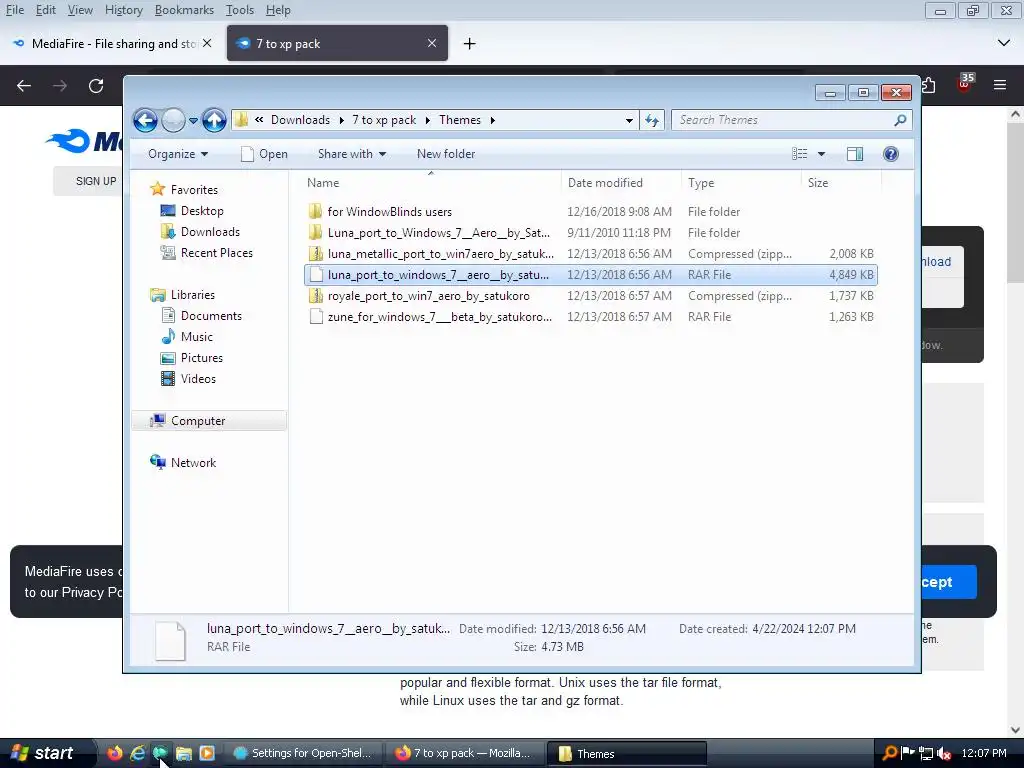Open Recent Places in the navigation pane
This screenshot has height=768, width=1024.
pyautogui.click(x=216, y=253)
